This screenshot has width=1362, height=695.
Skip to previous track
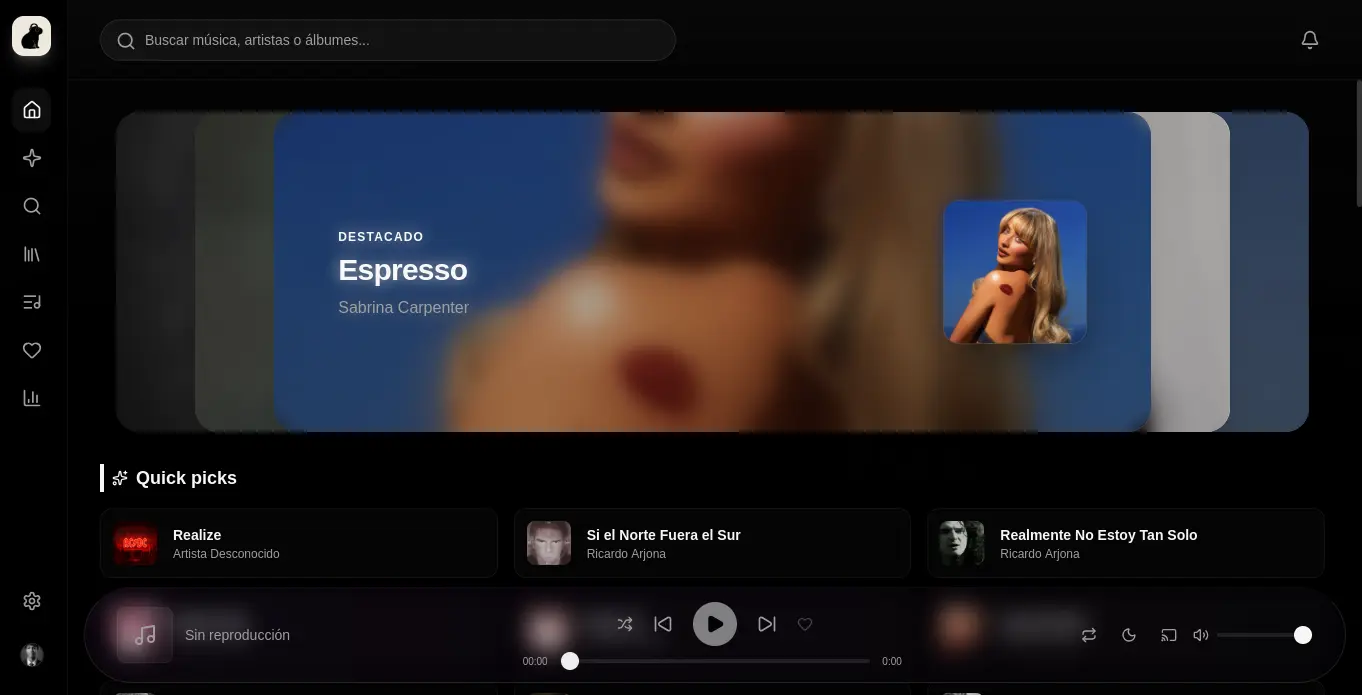coord(663,624)
